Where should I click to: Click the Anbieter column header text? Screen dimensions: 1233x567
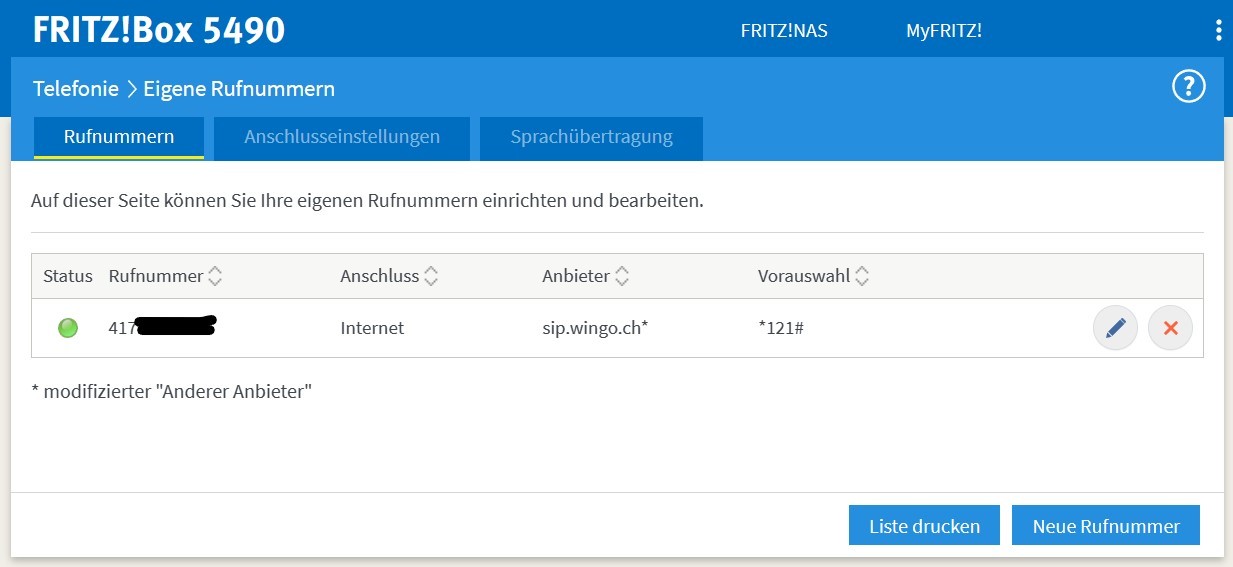click(x=576, y=276)
